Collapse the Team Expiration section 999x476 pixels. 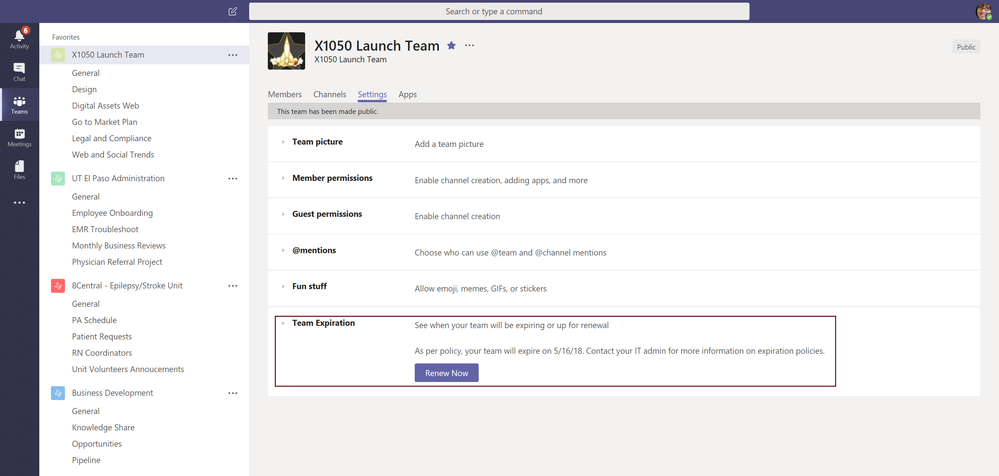point(283,323)
